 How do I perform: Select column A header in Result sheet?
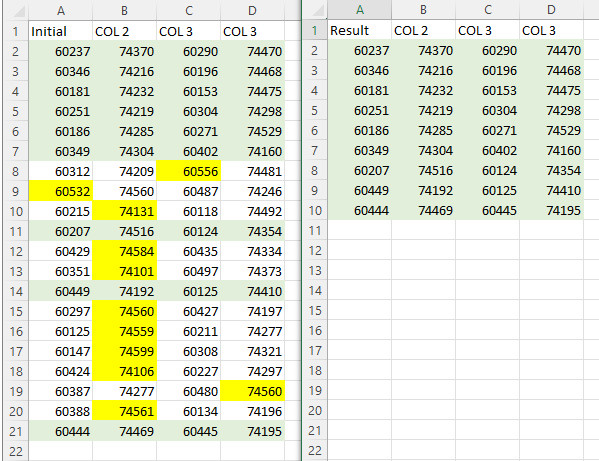[x=359, y=10]
